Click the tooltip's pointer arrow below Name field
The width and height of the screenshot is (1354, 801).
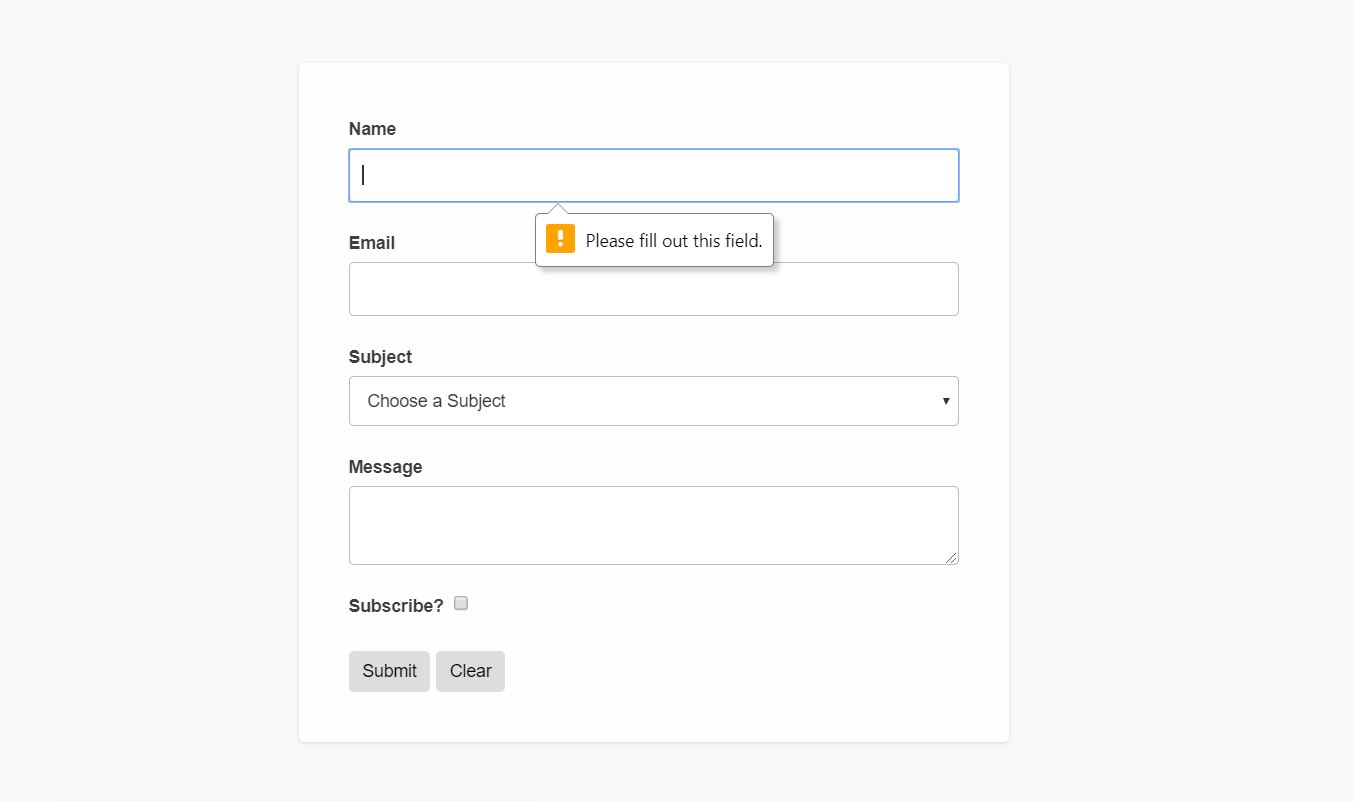pos(558,209)
